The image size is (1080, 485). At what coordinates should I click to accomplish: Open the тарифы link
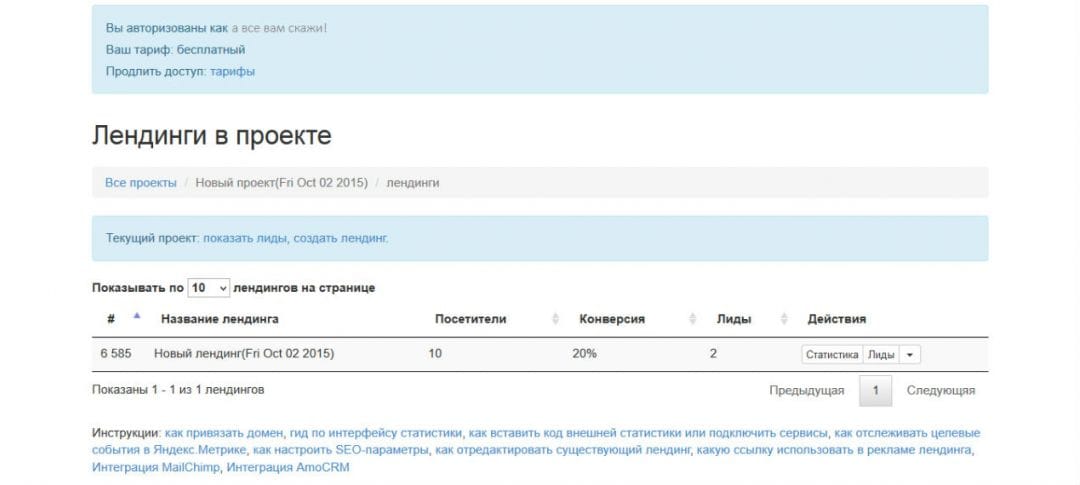click(x=232, y=71)
